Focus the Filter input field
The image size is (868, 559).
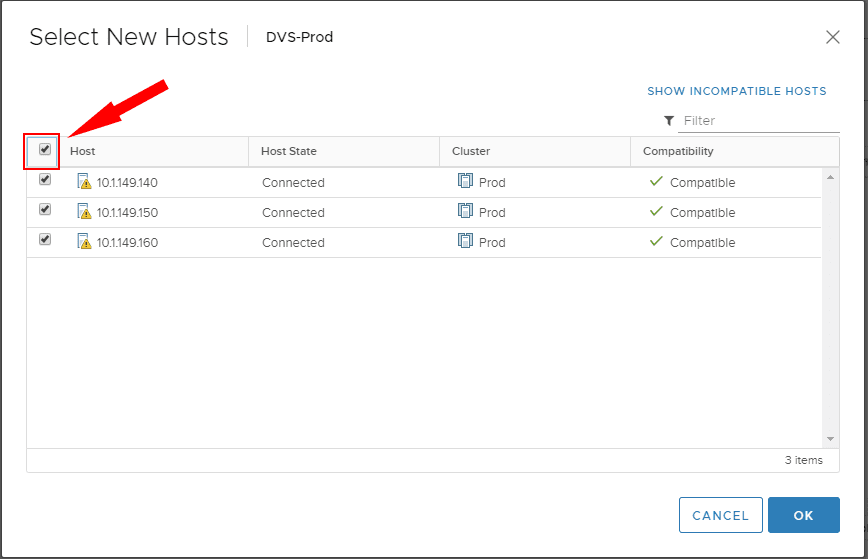coord(759,121)
